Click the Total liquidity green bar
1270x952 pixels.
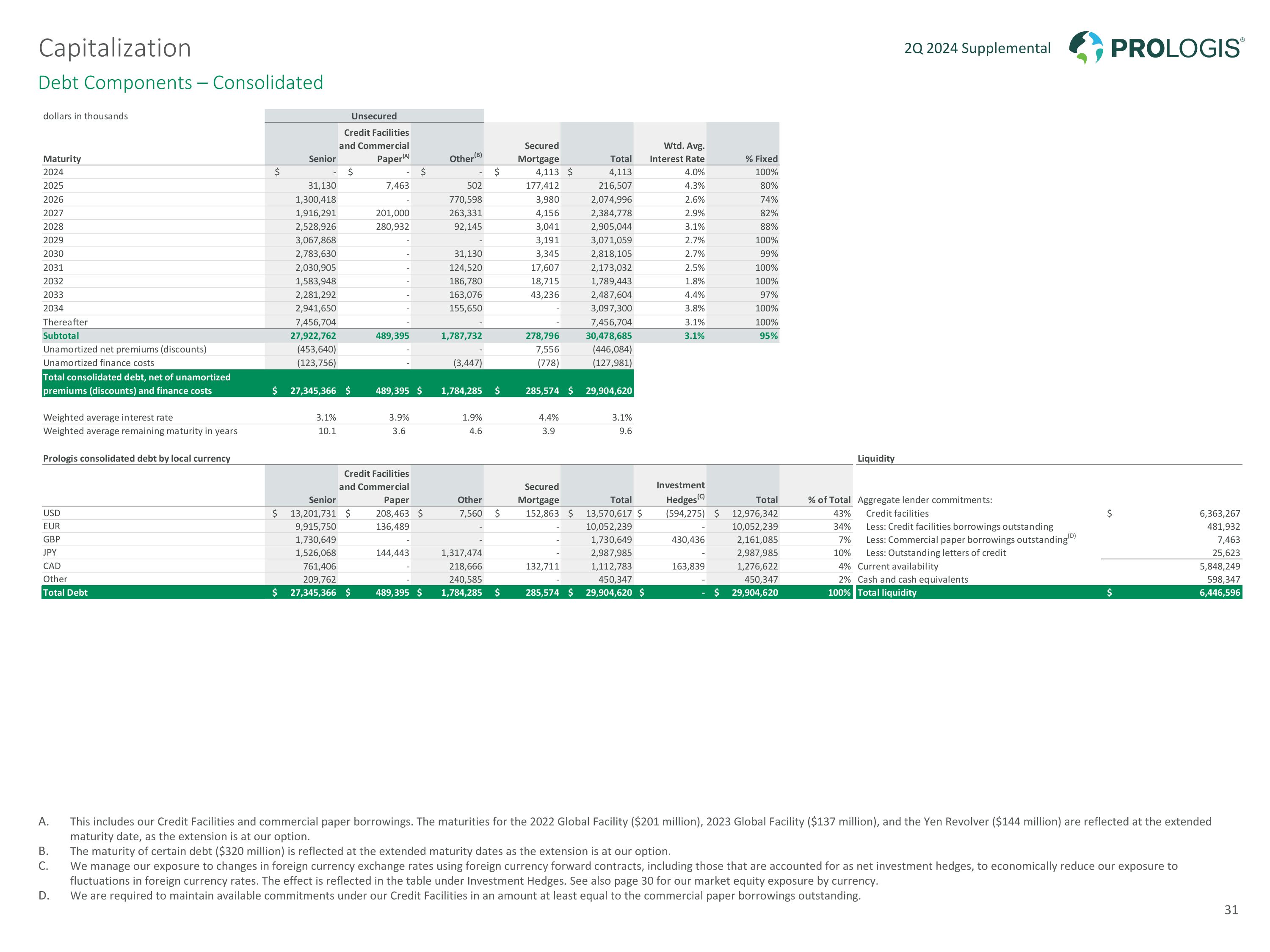point(887,592)
